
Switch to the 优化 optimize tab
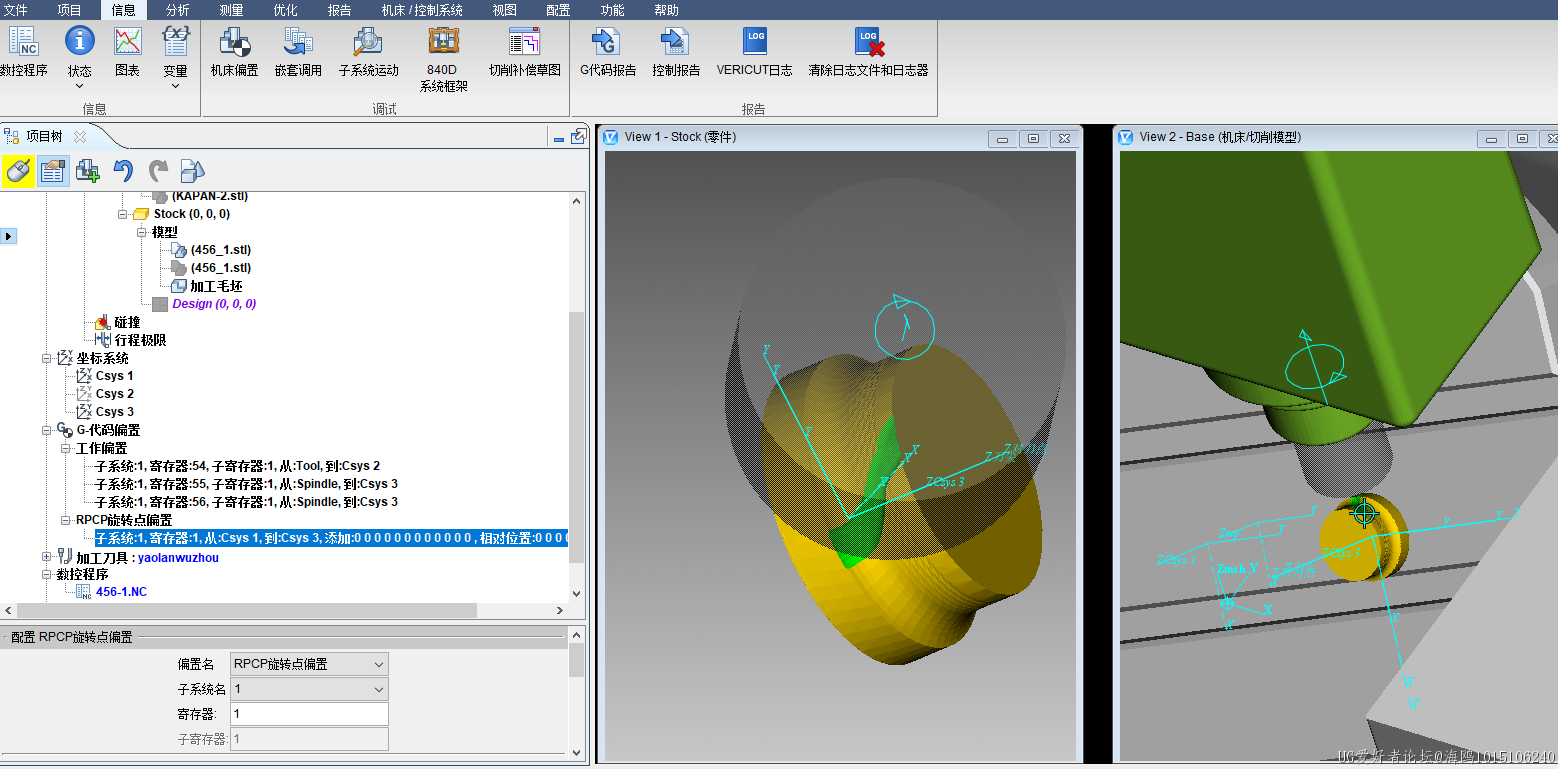pyautogui.click(x=285, y=10)
